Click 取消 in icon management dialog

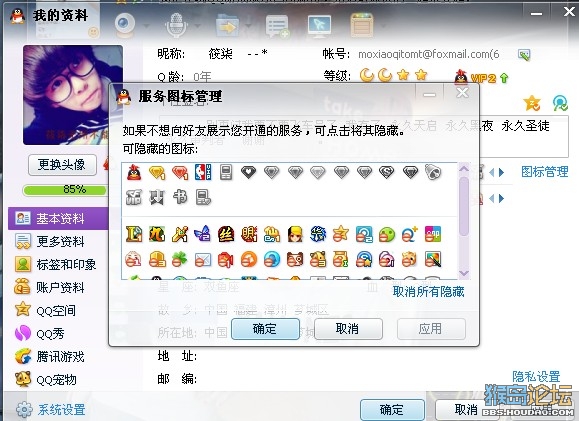coord(348,329)
